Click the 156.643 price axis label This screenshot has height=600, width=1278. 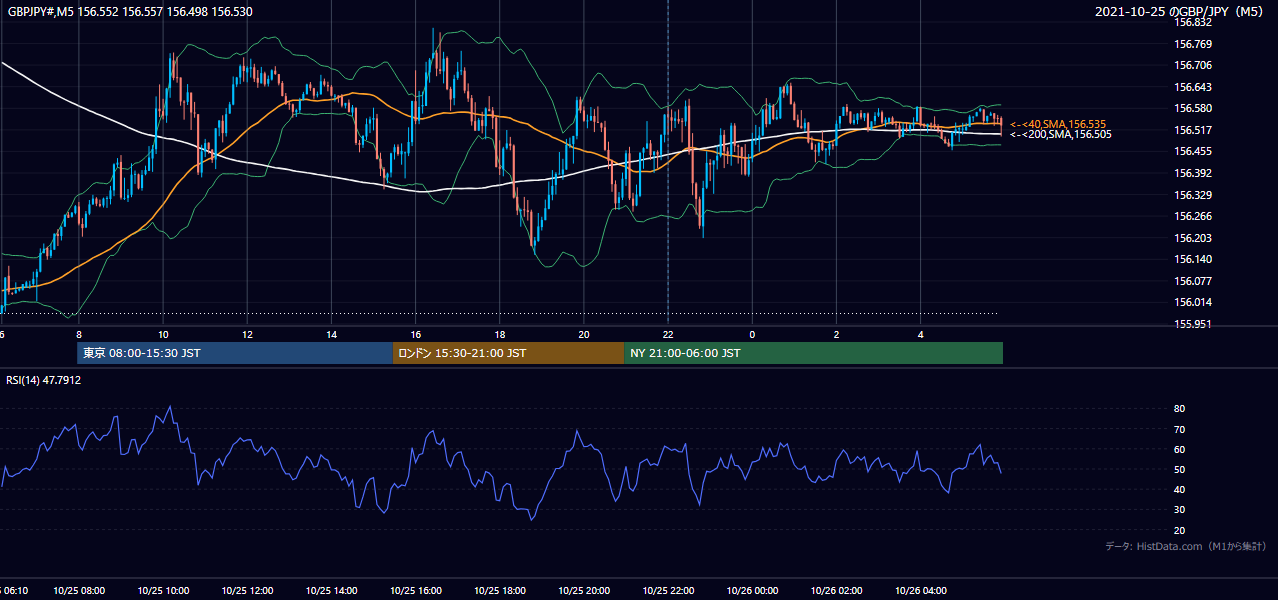(x=1193, y=87)
